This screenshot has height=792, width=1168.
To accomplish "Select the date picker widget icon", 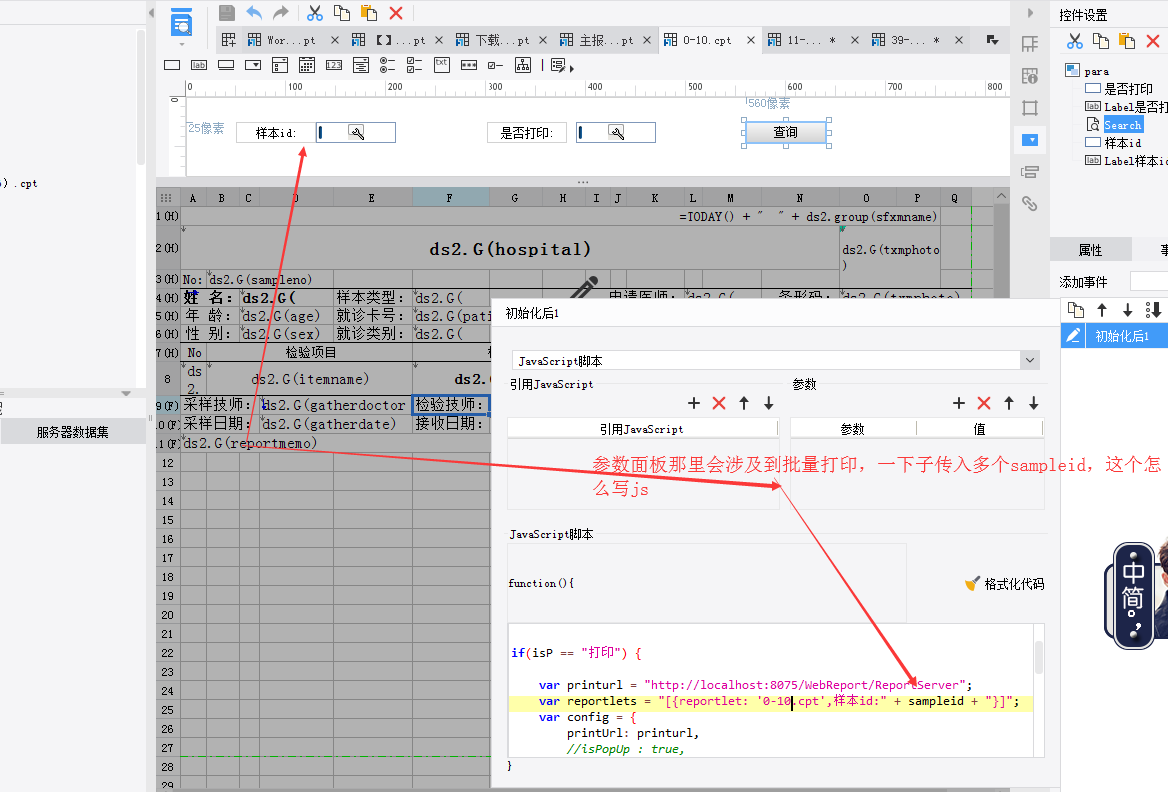I will 307,65.
